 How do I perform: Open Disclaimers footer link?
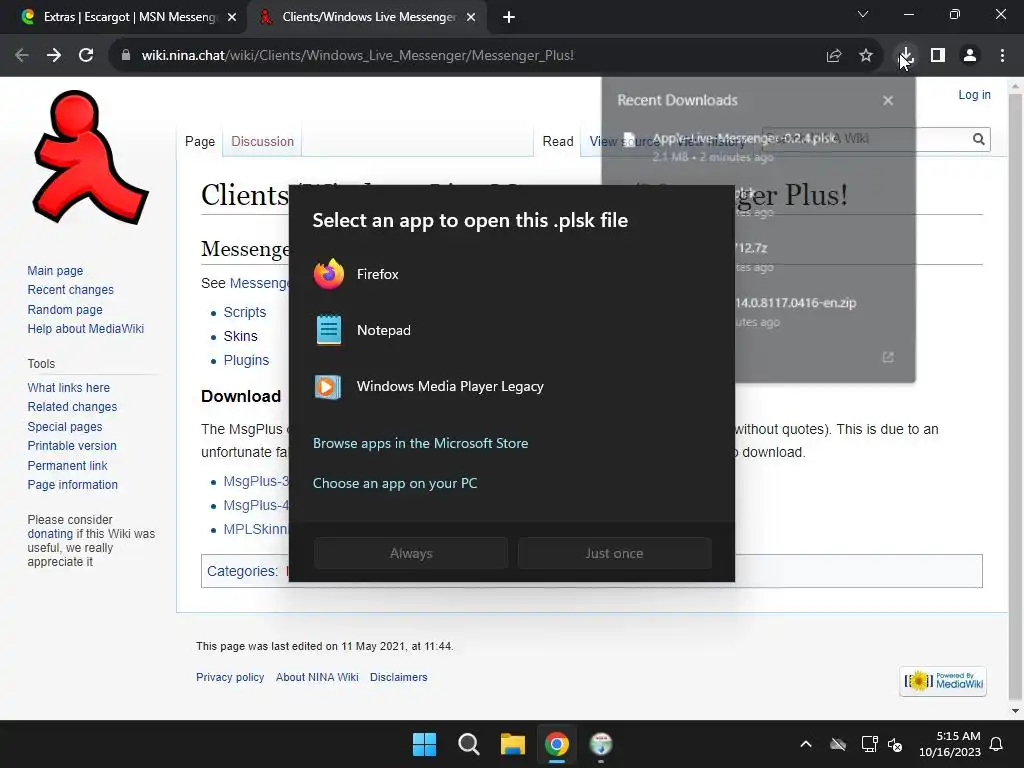point(398,677)
